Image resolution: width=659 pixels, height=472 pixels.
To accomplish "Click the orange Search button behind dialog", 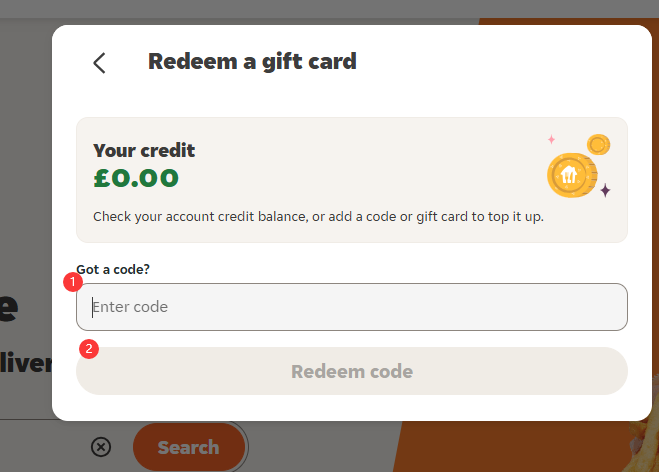I will (188, 447).
